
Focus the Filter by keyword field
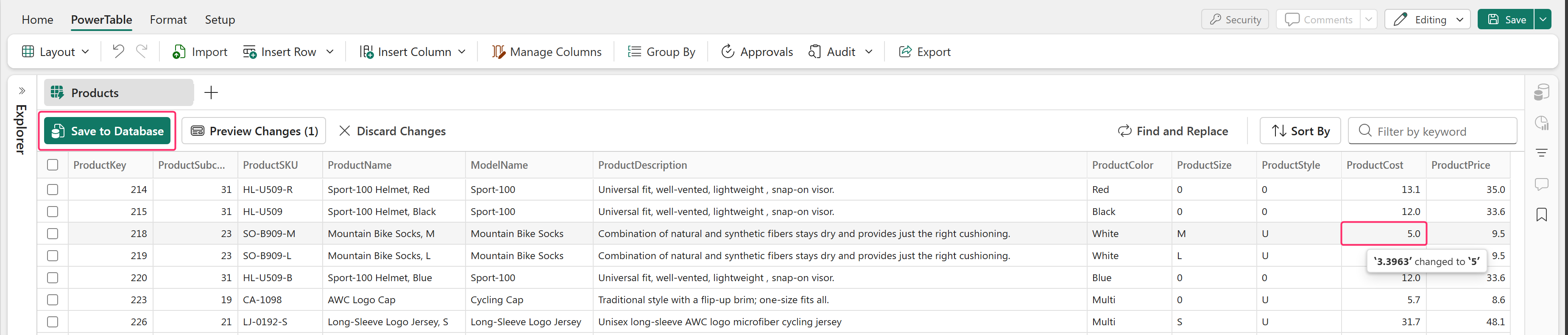tap(1440, 131)
